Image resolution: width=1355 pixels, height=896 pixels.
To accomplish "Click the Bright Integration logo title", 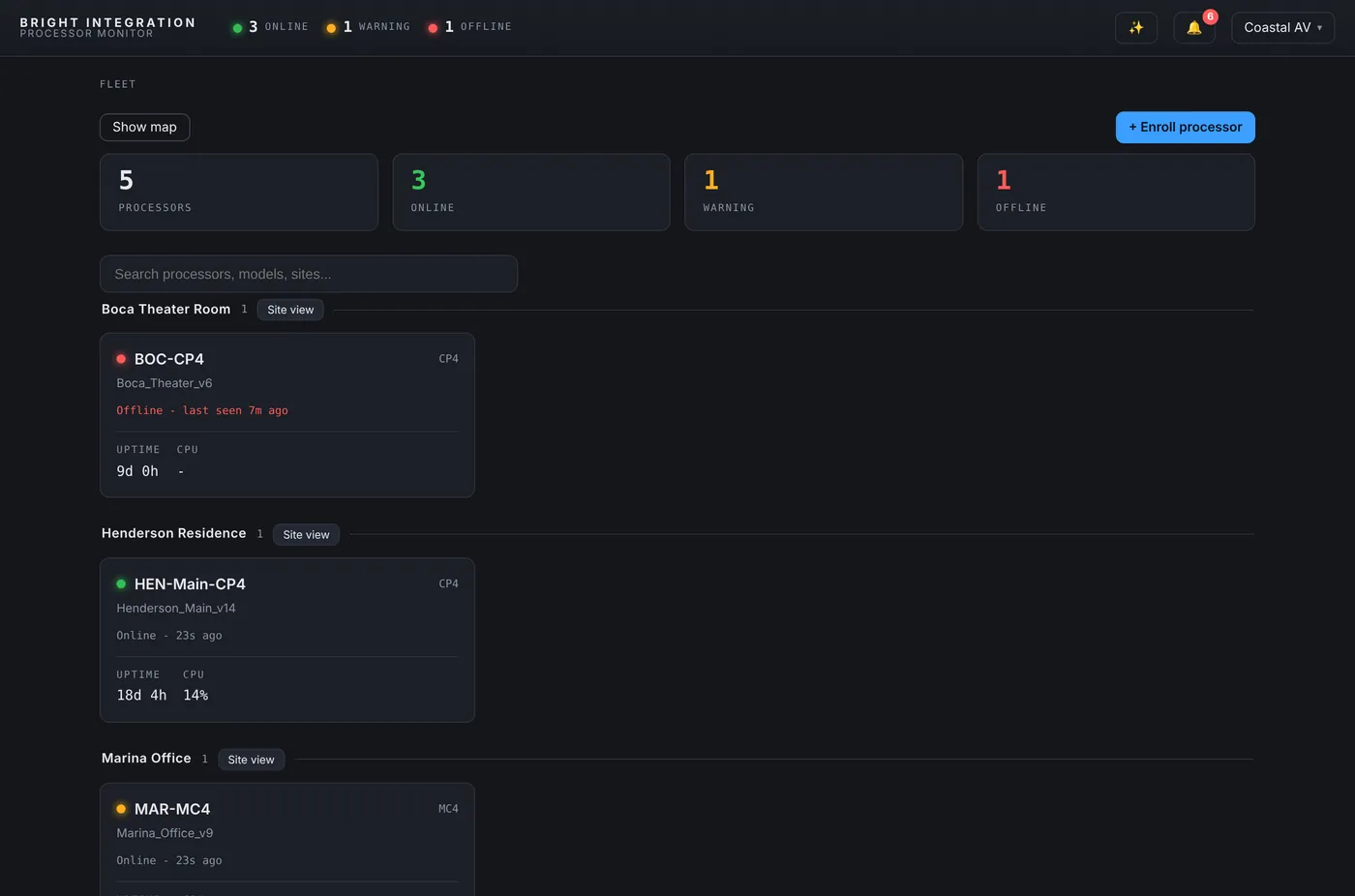I will tap(107, 22).
